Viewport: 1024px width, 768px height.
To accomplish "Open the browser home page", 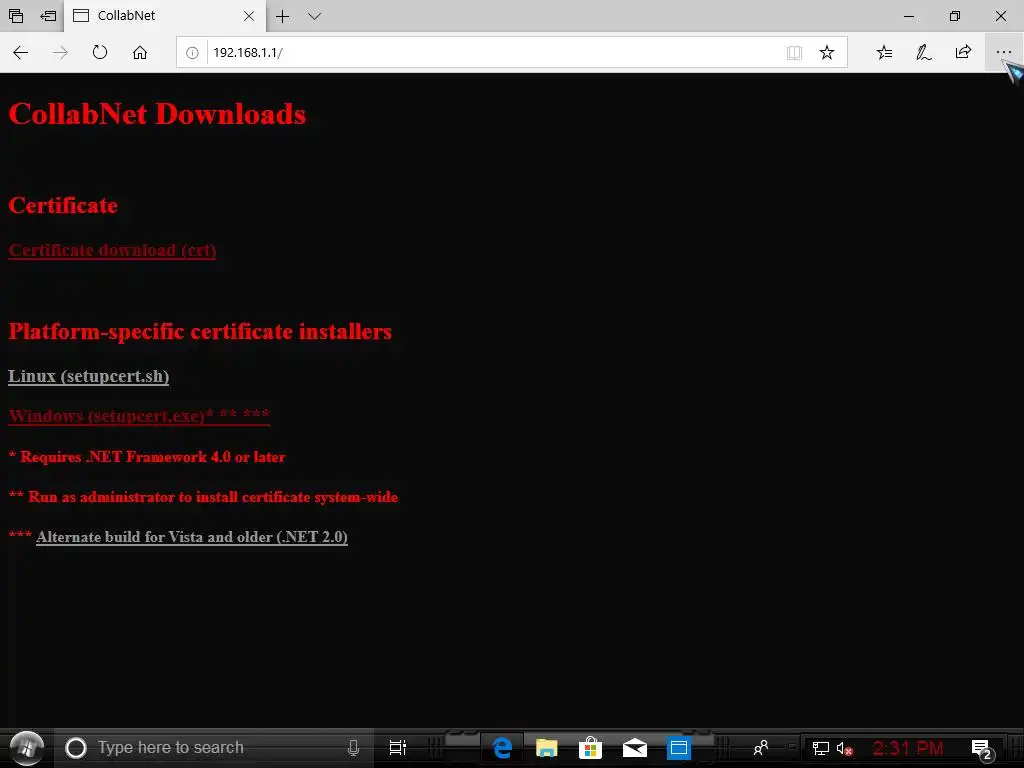I will (140, 53).
